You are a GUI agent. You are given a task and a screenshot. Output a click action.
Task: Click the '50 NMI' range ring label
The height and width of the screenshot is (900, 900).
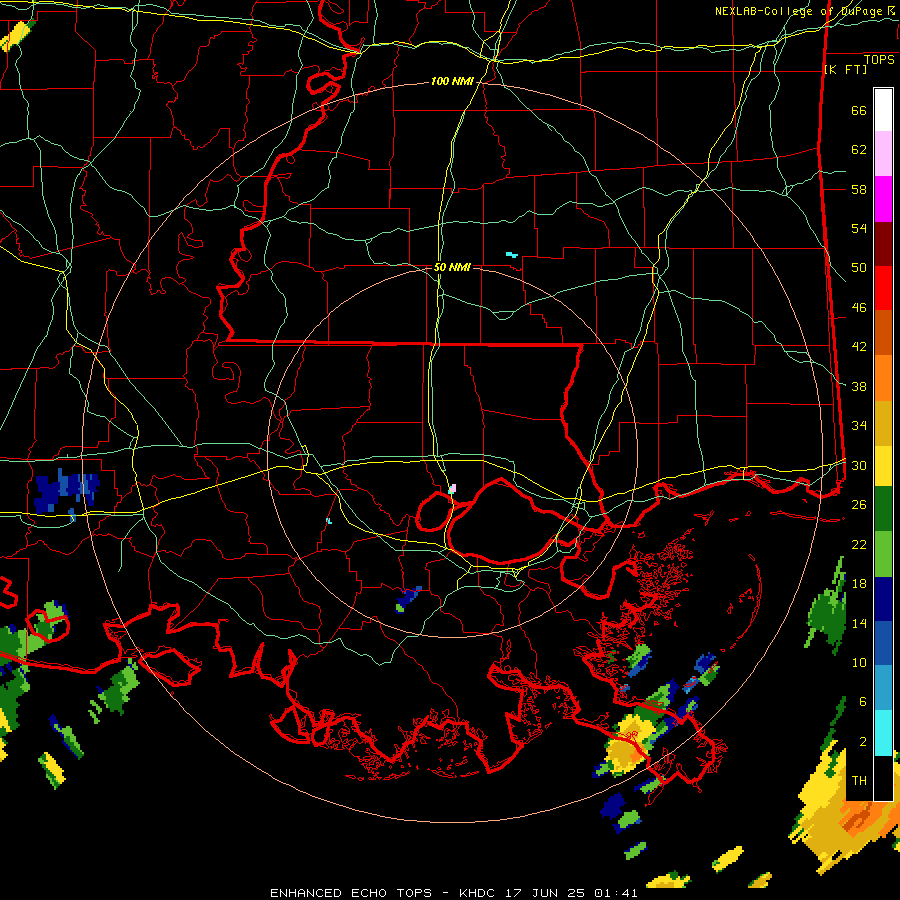[452, 267]
